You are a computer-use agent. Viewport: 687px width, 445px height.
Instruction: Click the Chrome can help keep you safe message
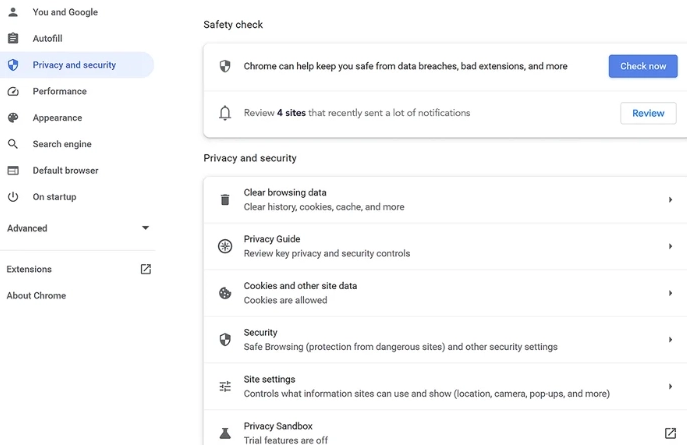click(x=405, y=66)
